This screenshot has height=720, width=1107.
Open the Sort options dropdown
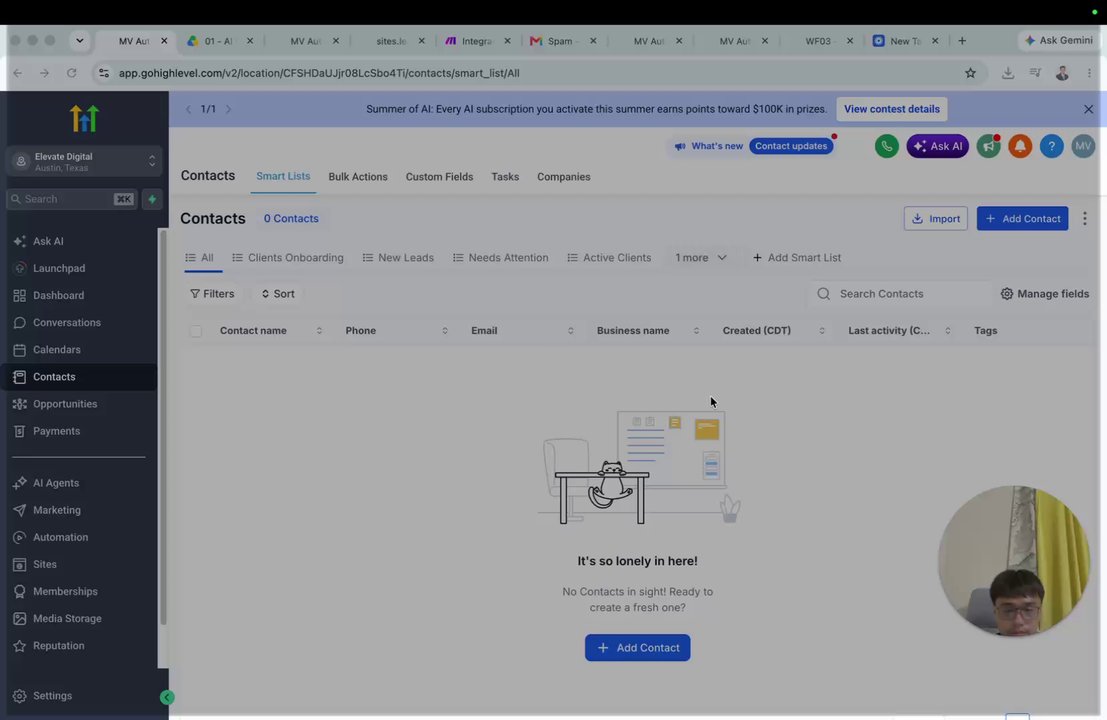[278, 294]
